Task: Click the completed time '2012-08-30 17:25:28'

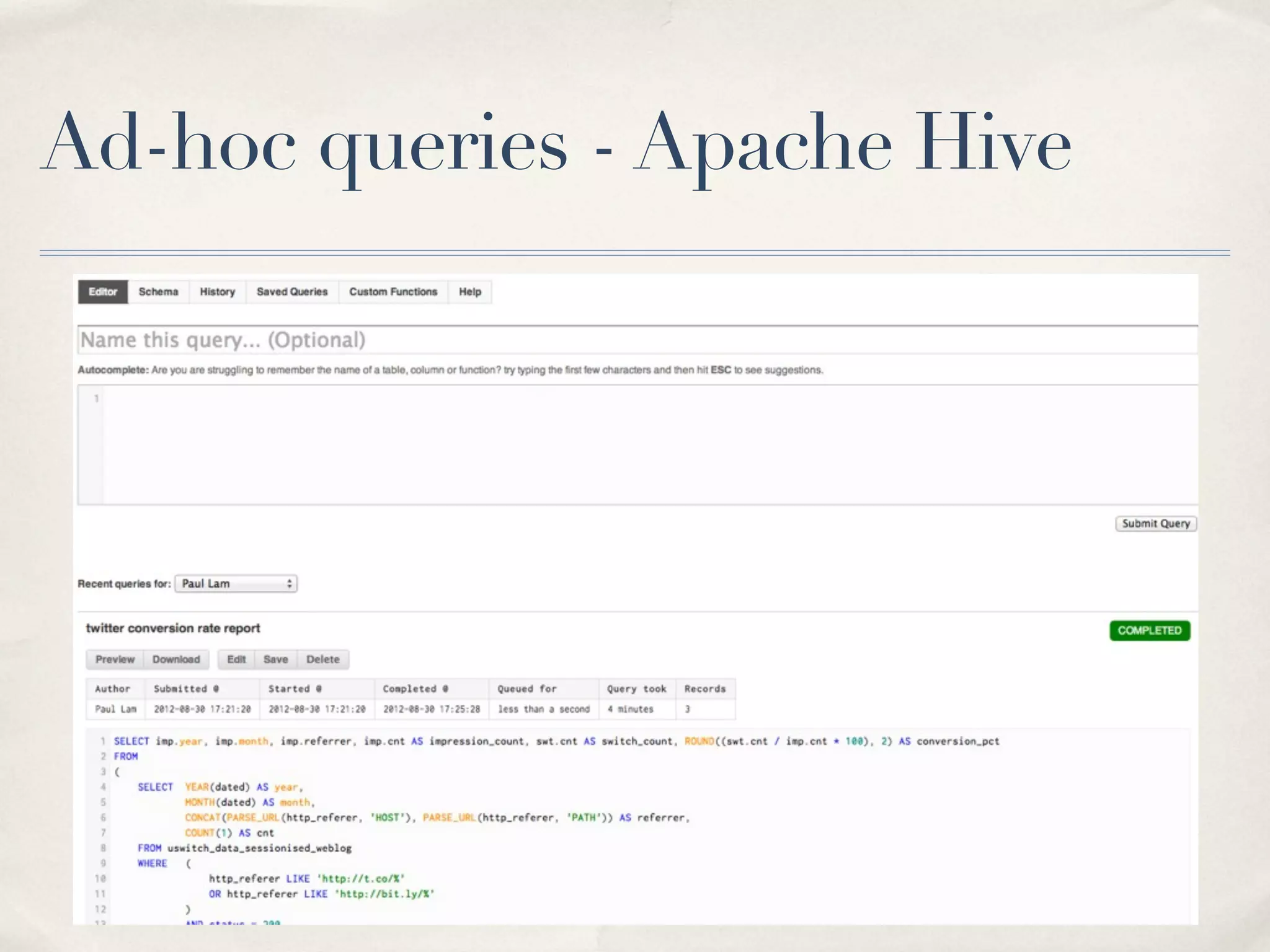Action: (432, 709)
